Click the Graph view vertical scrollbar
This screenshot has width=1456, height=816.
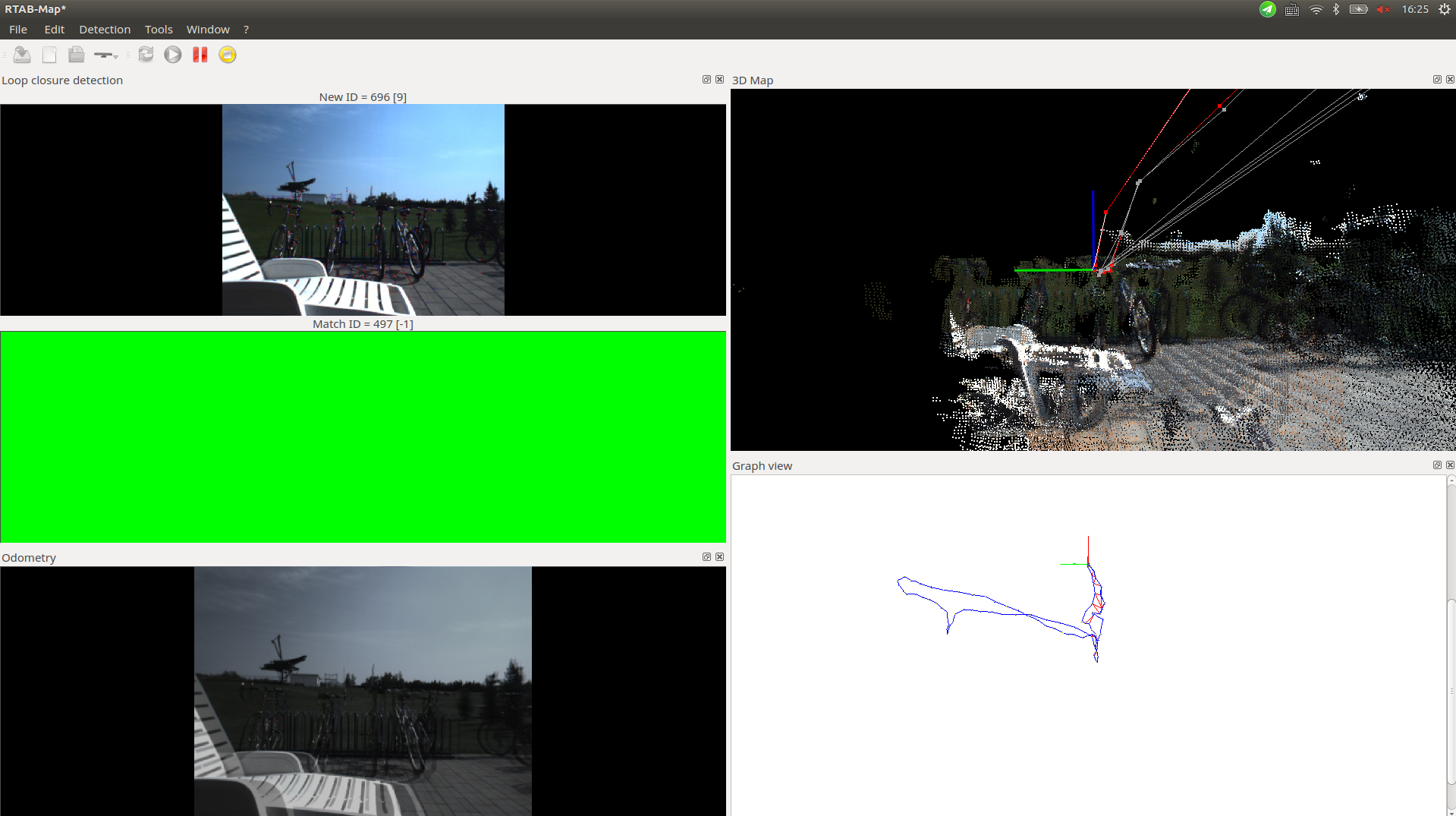click(x=1451, y=645)
